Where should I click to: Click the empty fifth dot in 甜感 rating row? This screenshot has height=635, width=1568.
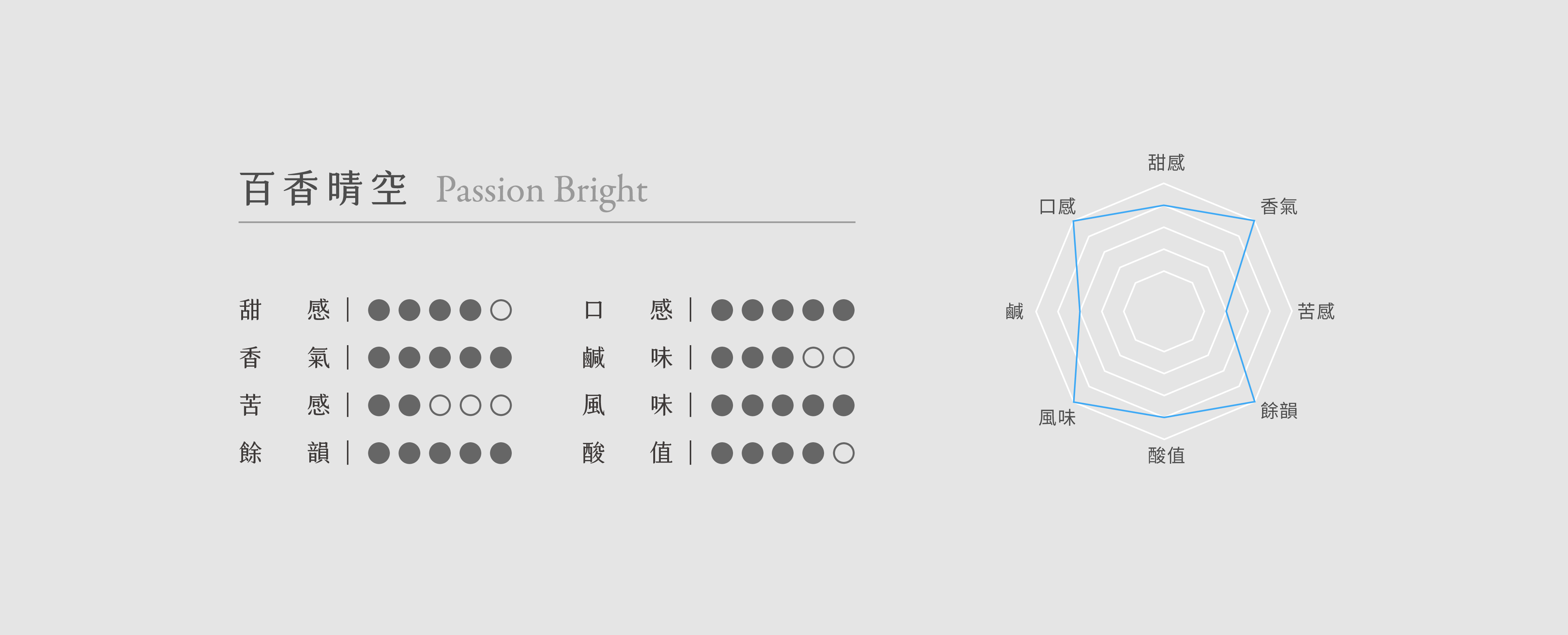pos(500,310)
